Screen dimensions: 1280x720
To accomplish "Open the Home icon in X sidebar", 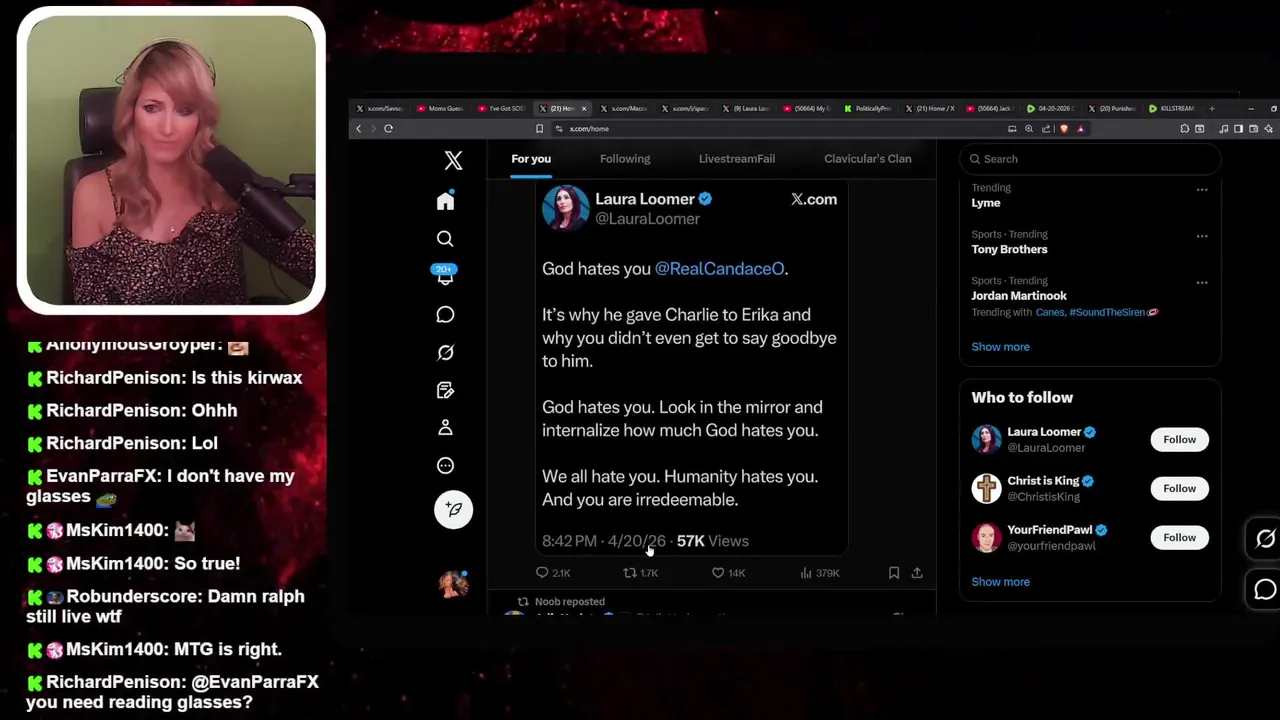I will point(445,201).
